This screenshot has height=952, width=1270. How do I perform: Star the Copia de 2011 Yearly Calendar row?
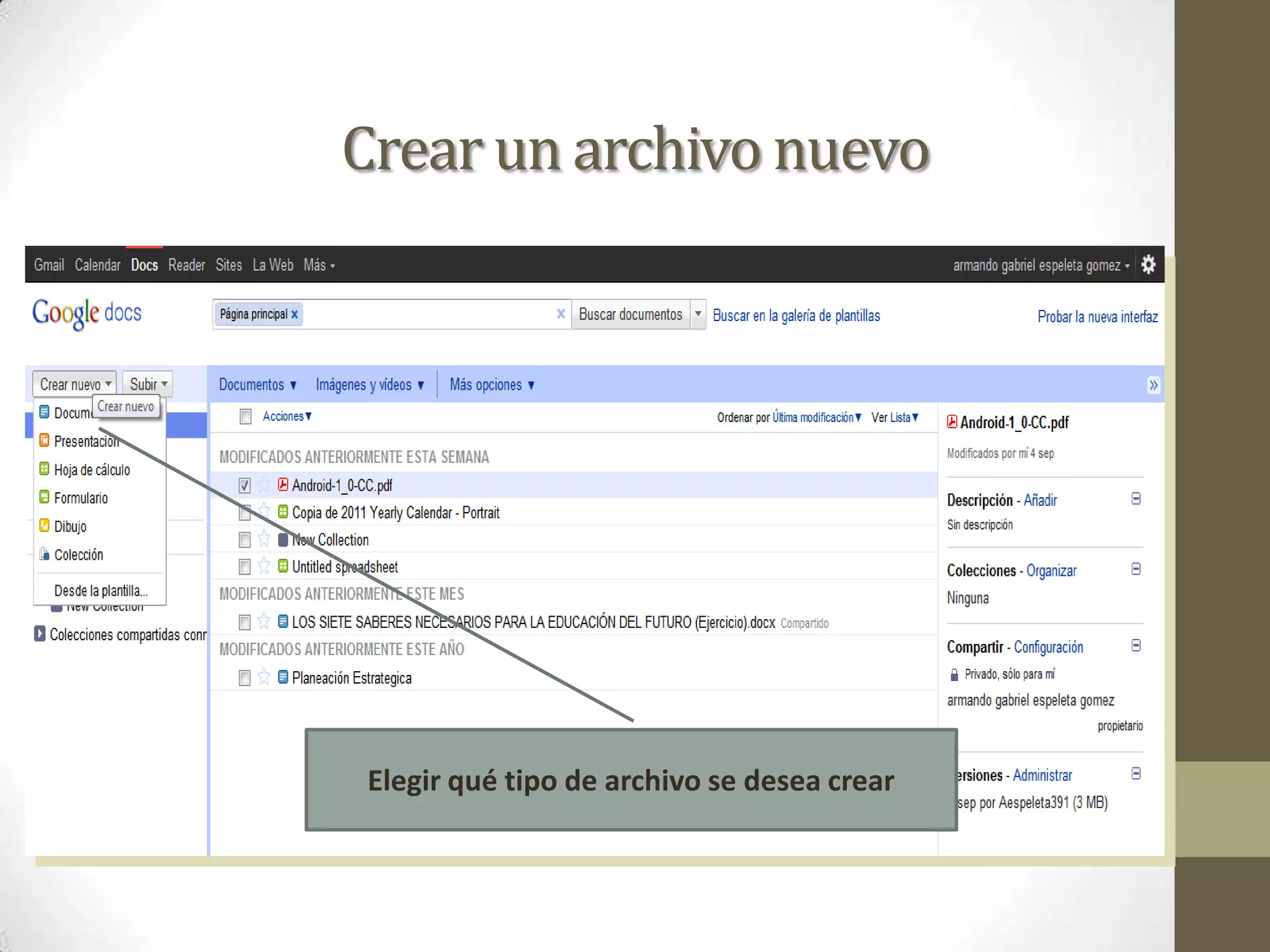coord(264,512)
